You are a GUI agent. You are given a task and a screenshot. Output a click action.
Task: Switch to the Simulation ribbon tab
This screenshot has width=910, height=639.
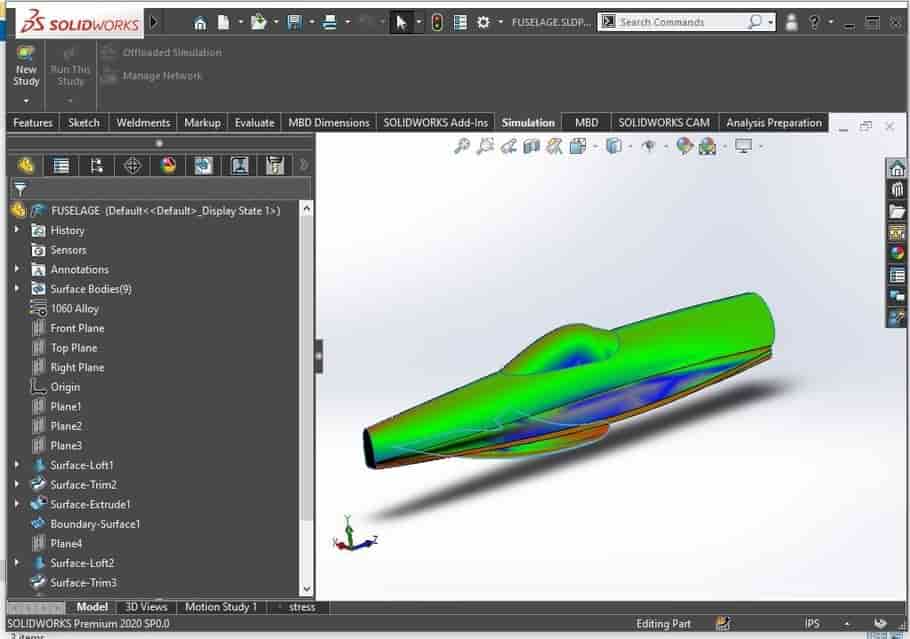tap(528, 122)
